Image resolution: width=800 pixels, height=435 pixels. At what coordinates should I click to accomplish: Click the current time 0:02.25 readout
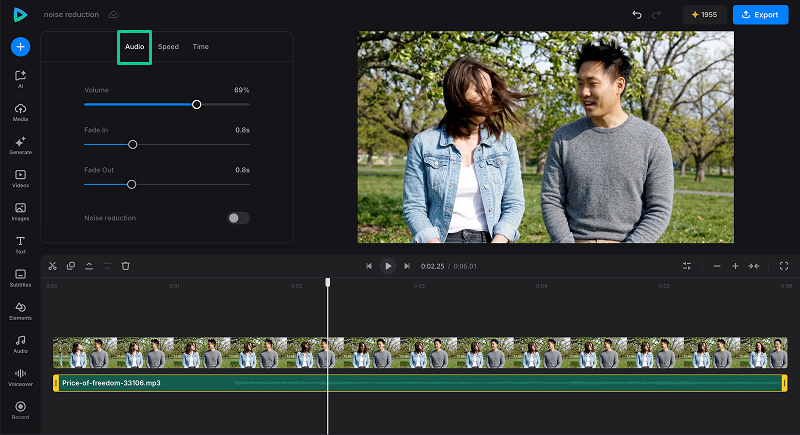point(432,266)
